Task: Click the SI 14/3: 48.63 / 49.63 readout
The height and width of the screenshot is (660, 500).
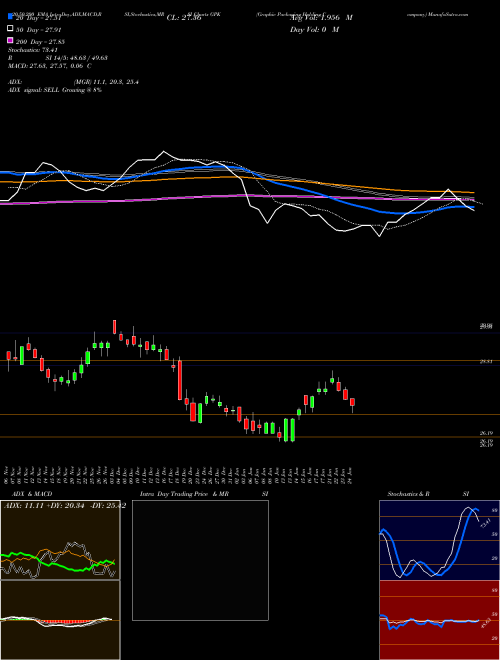Action: pos(78,58)
